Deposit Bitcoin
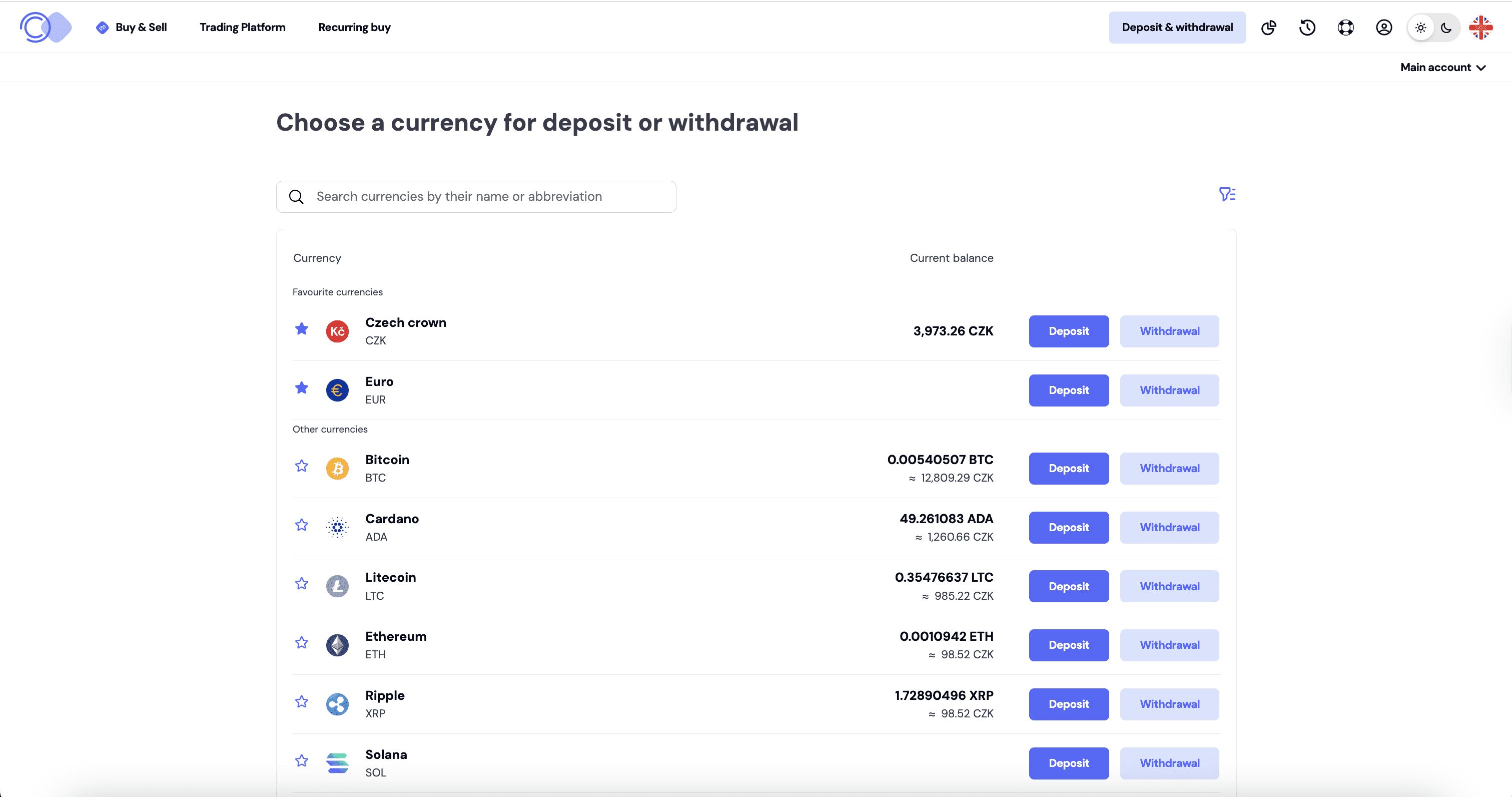 pos(1069,468)
